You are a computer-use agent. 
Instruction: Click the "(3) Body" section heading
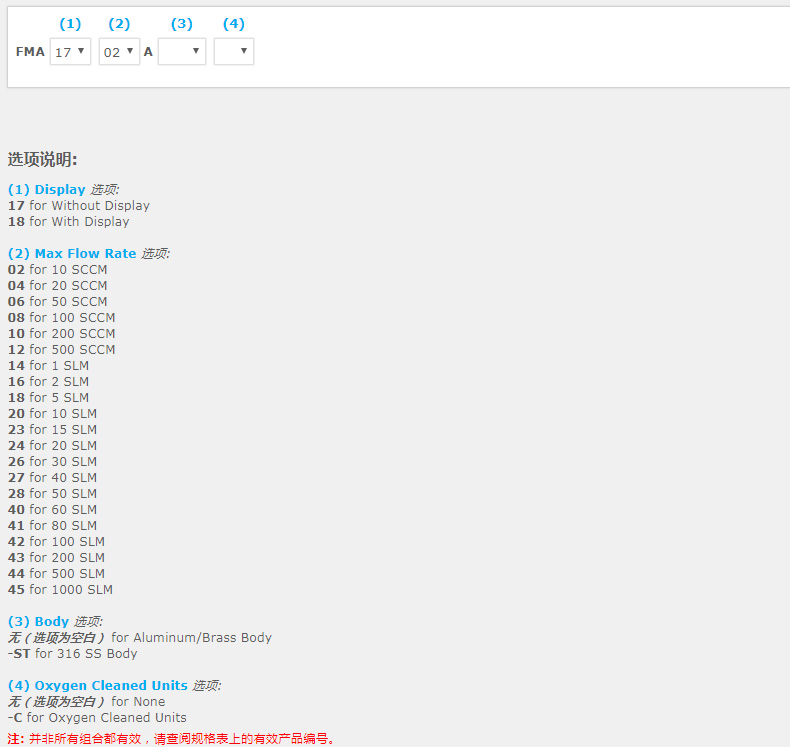click(38, 621)
